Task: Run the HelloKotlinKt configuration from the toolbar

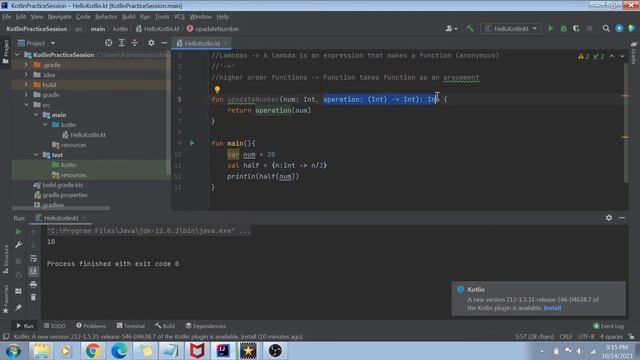Action: click(x=551, y=29)
